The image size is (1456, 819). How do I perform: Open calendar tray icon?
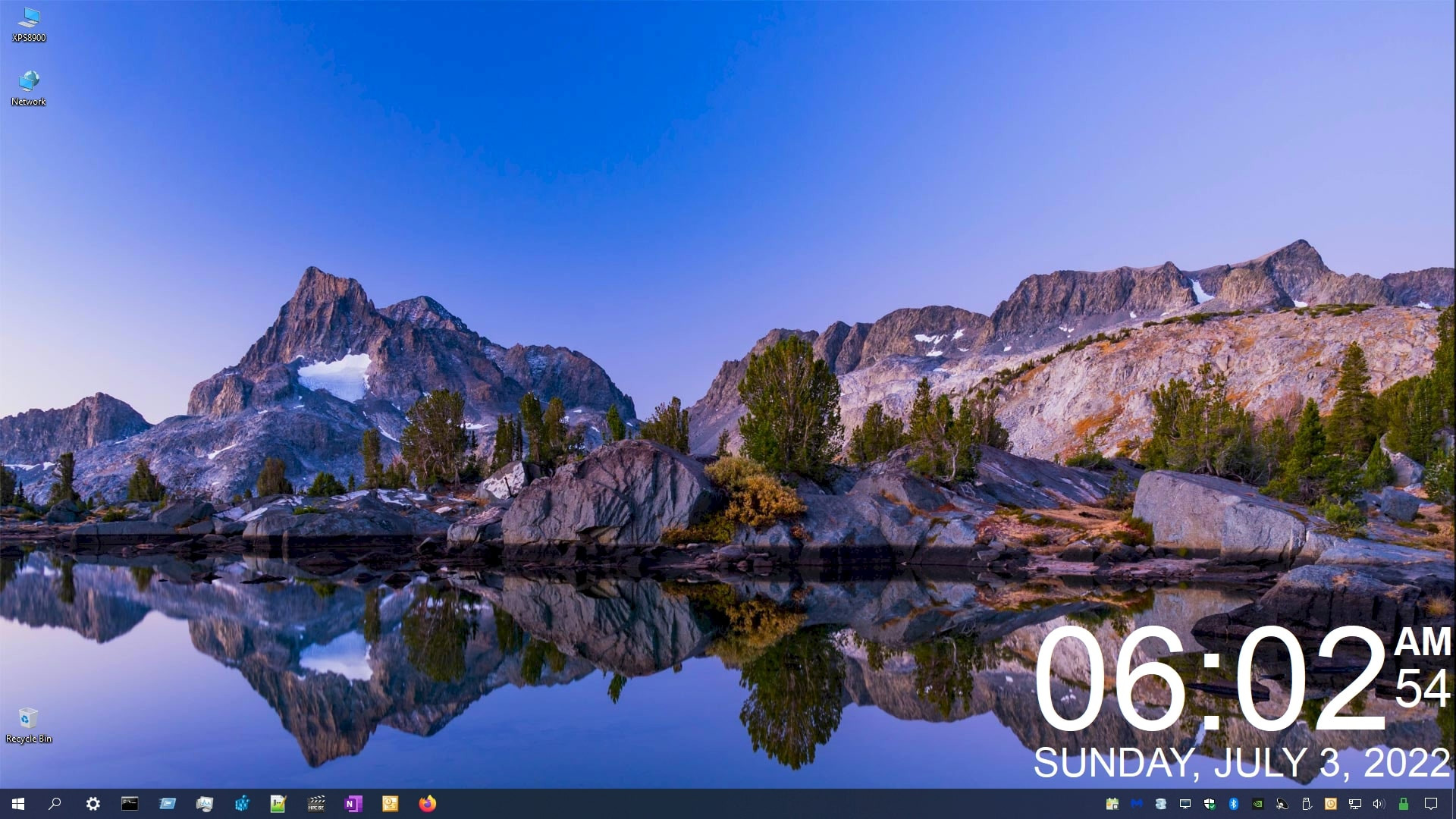(1112, 804)
